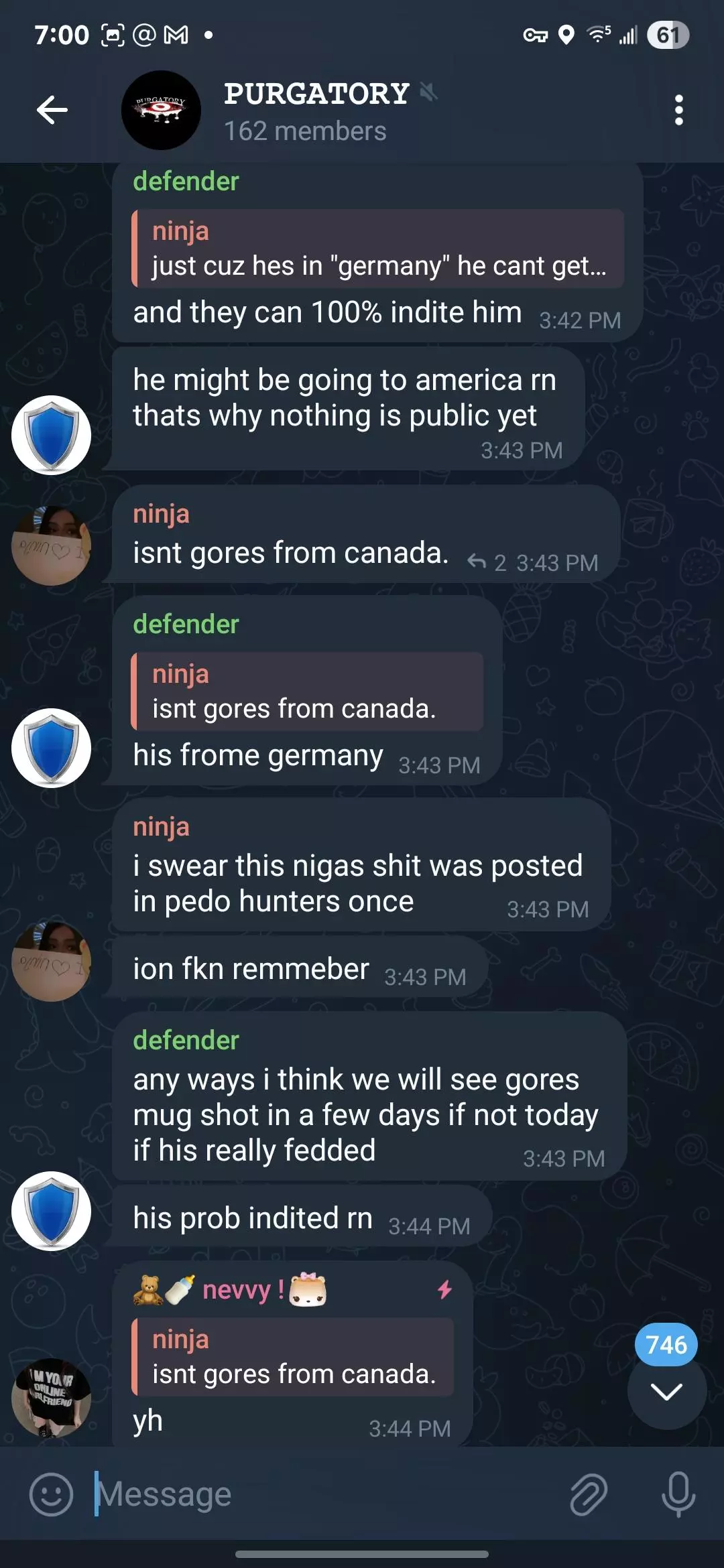Viewport: 724px width, 1568px height.
Task: Tap the nevvy ! sender name
Action: point(243,1289)
